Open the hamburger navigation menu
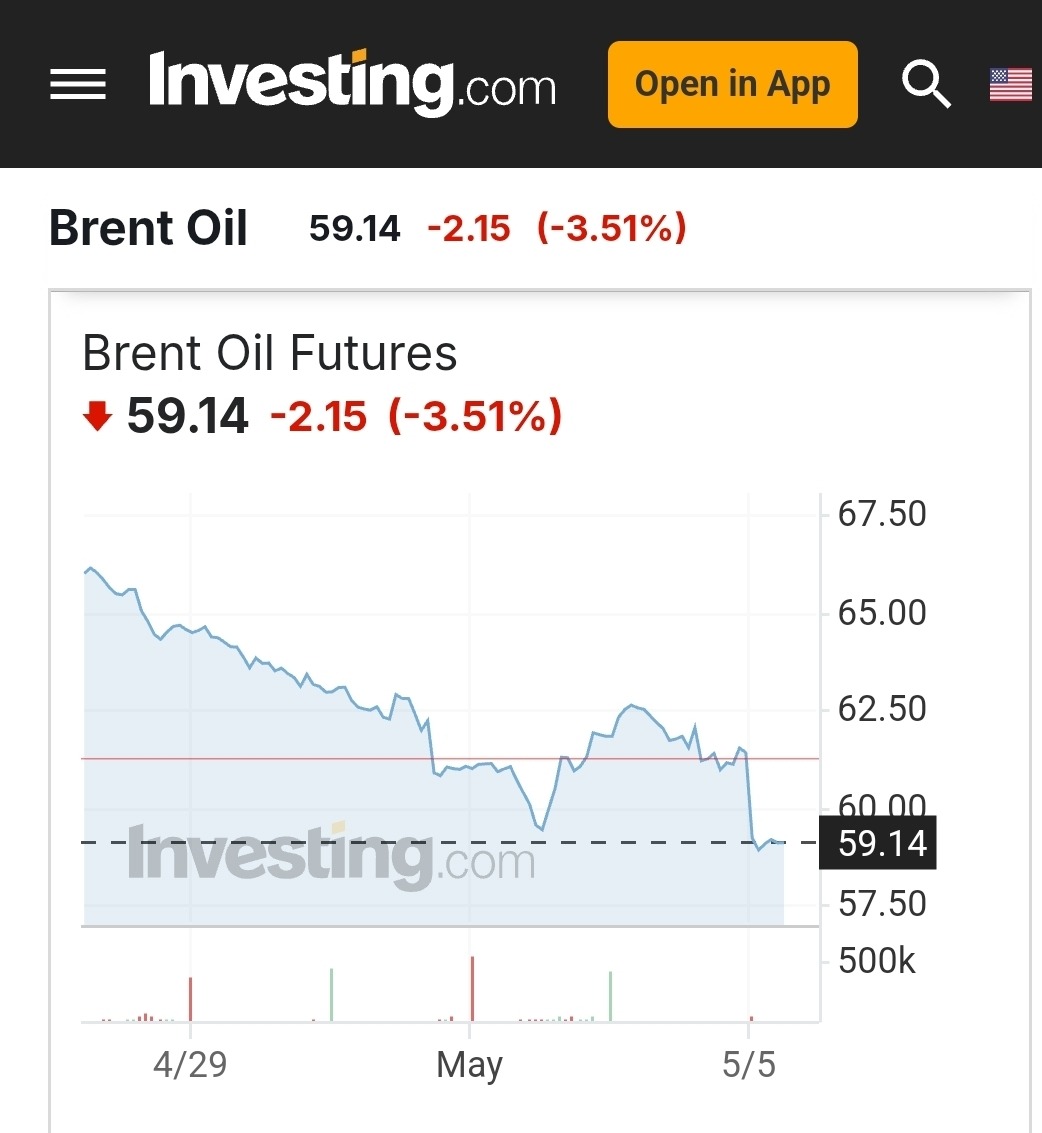This screenshot has width=1042, height=1133. click(78, 84)
